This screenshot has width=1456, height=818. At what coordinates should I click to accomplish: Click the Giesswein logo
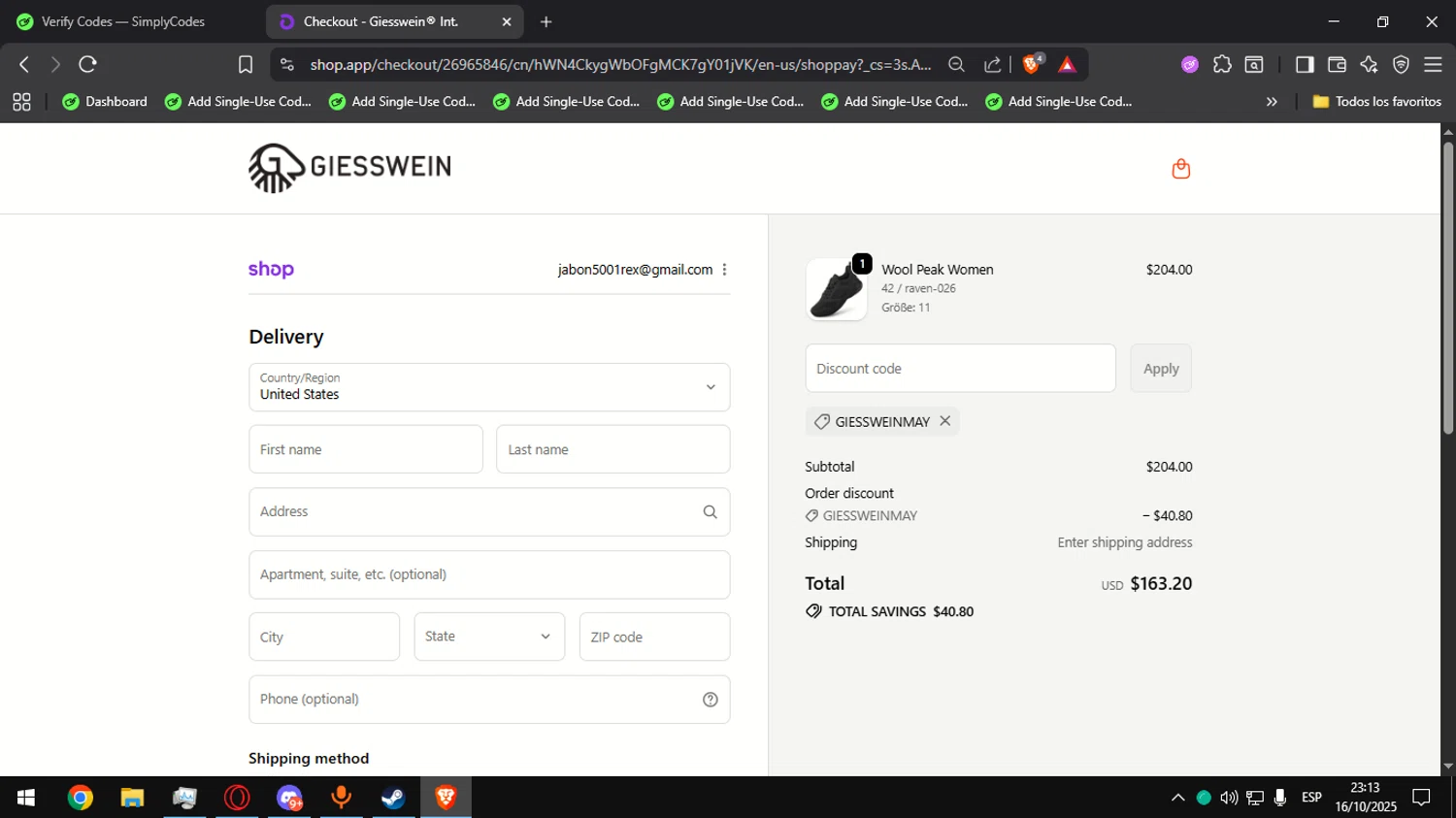[x=349, y=168]
